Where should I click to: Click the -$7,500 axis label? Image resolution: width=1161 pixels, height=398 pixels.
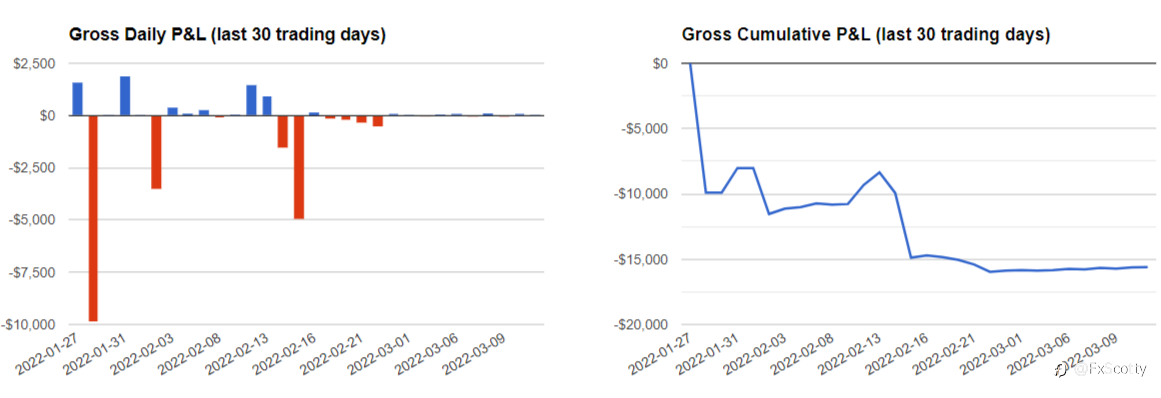tap(31, 272)
